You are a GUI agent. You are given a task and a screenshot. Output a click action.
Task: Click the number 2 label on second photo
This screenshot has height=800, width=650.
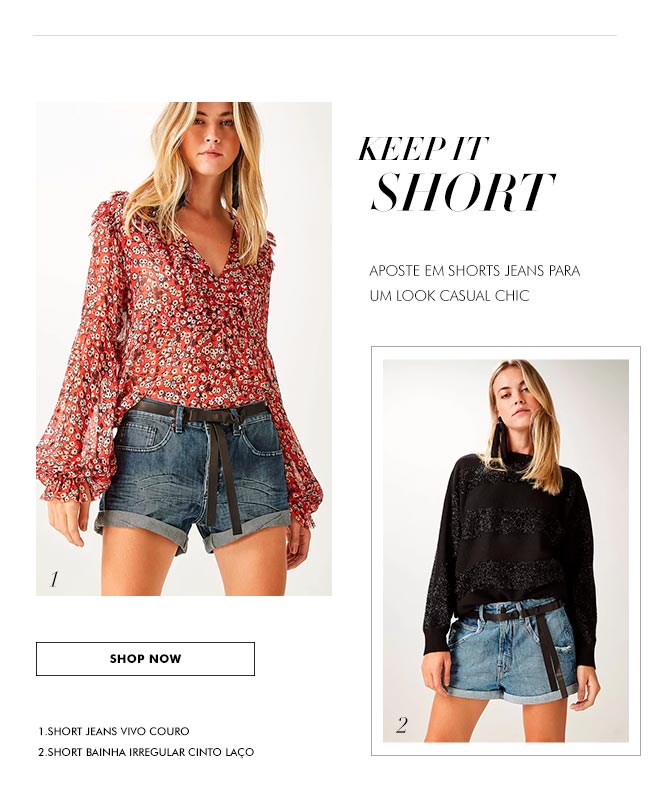(402, 724)
